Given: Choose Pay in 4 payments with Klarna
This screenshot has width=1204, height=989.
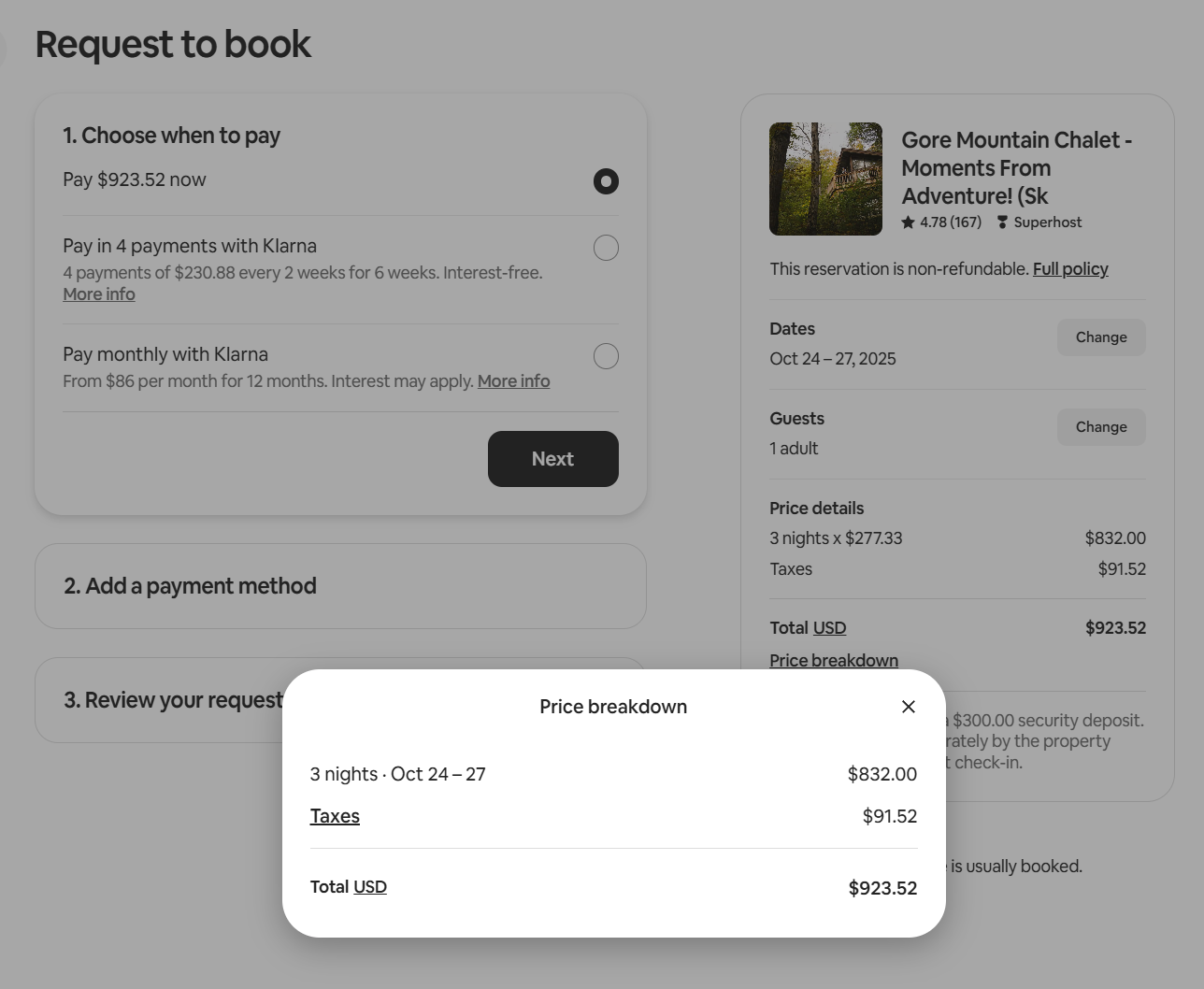Looking at the screenshot, I should [606, 248].
